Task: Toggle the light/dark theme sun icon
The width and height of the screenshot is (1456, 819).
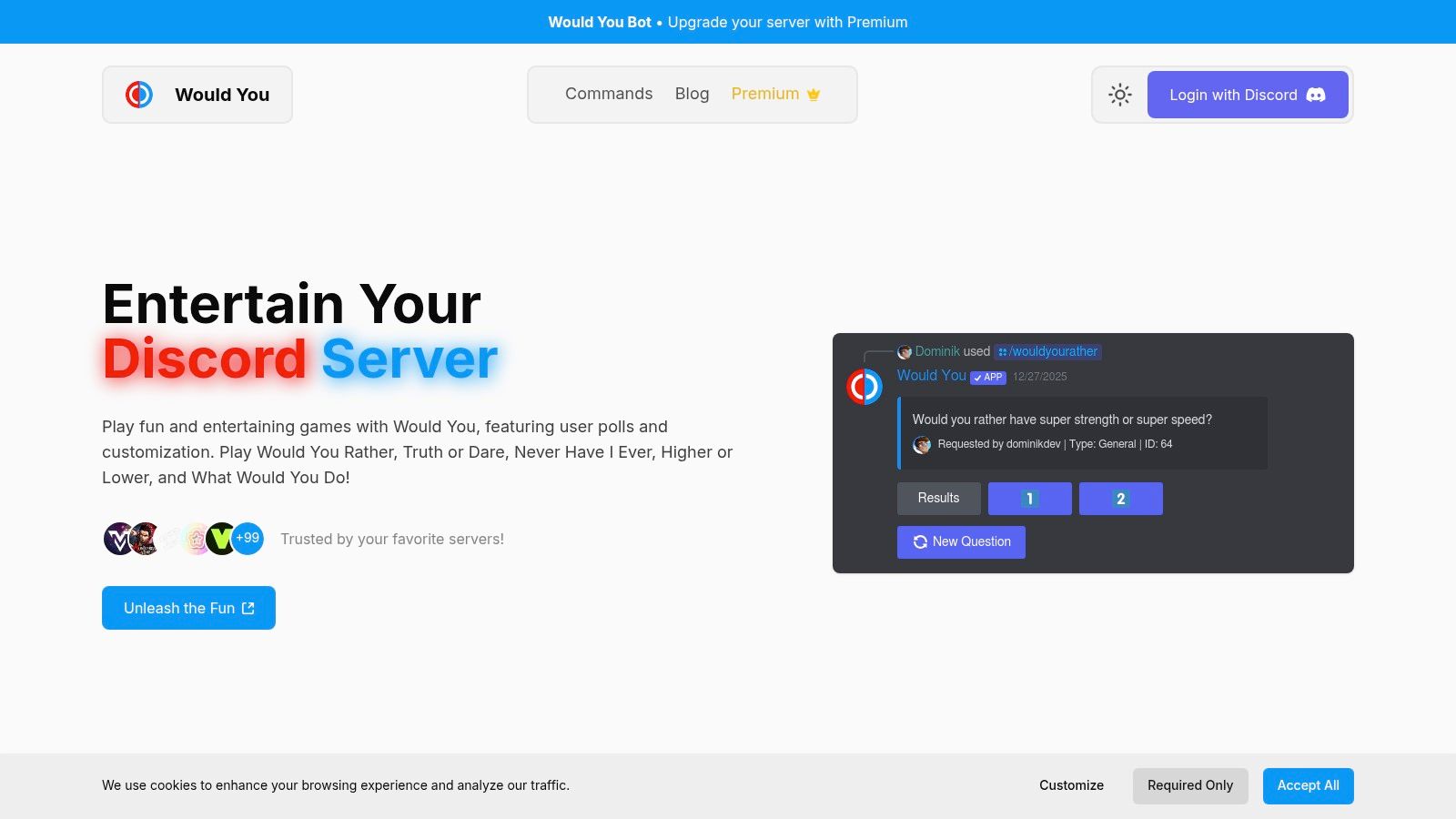Action: 1120,95
